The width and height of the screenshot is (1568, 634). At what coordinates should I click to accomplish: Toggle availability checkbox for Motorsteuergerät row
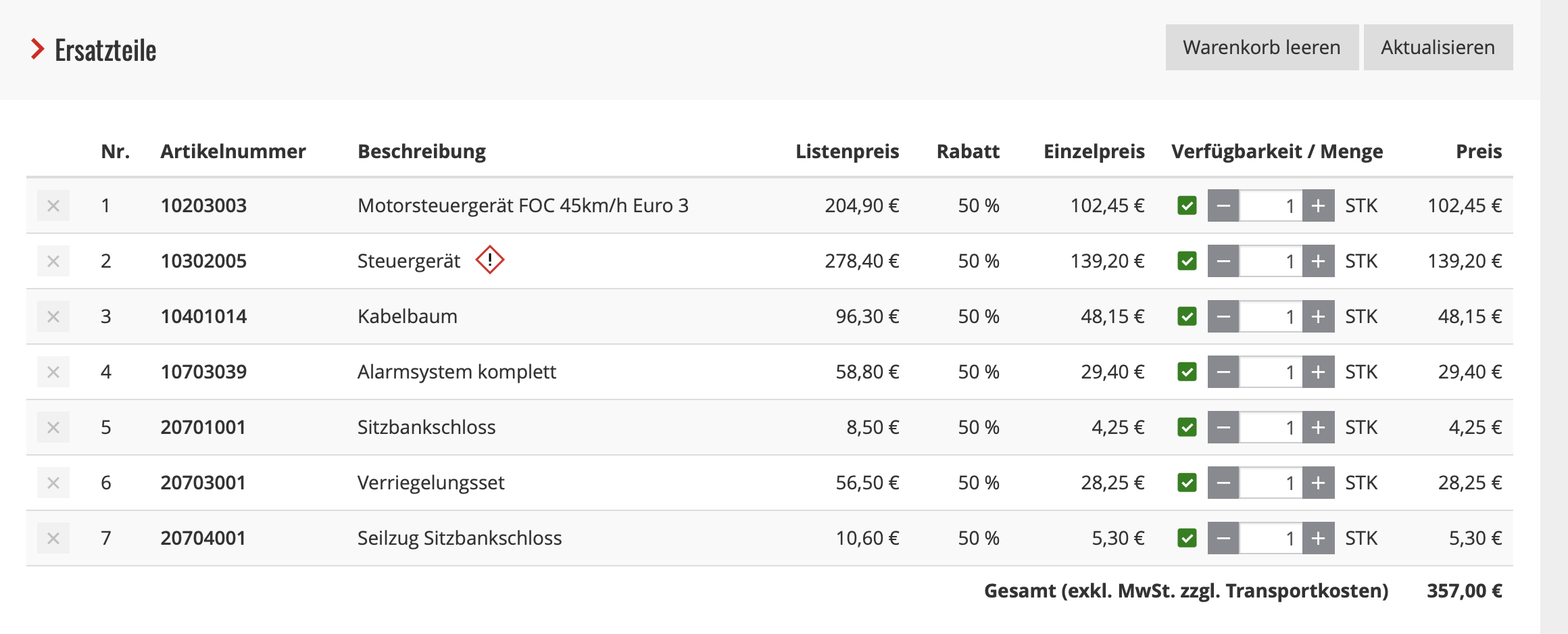point(1187,205)
